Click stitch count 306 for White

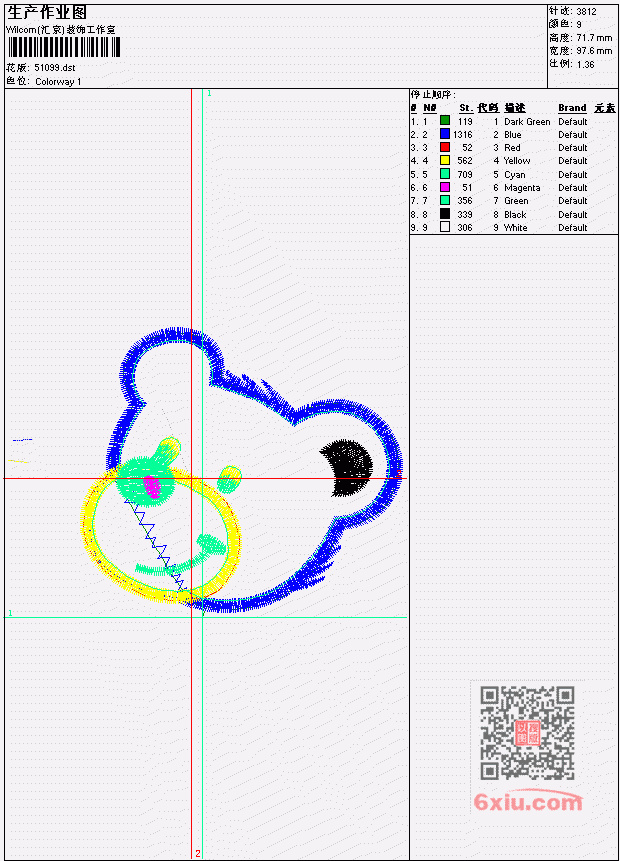(465, 228)
